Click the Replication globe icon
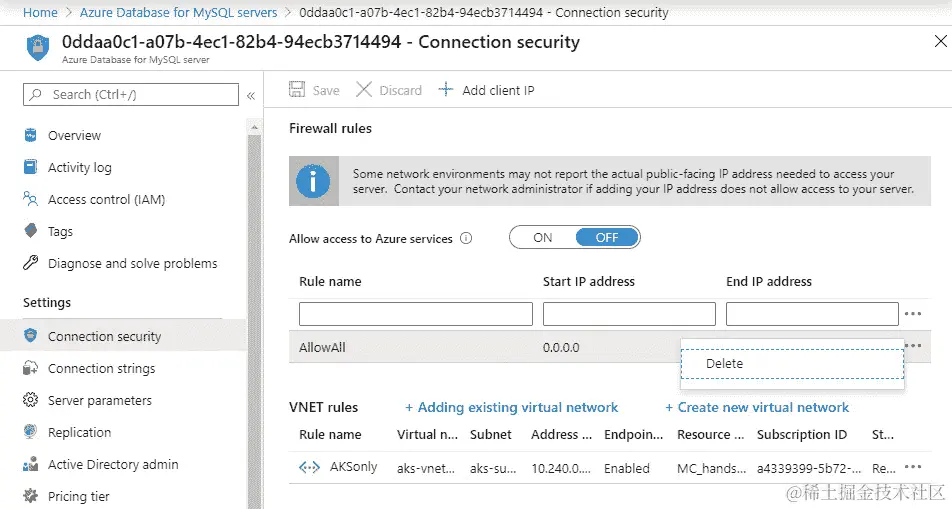Viewport: 952px width, 509px height. [30, 431]
